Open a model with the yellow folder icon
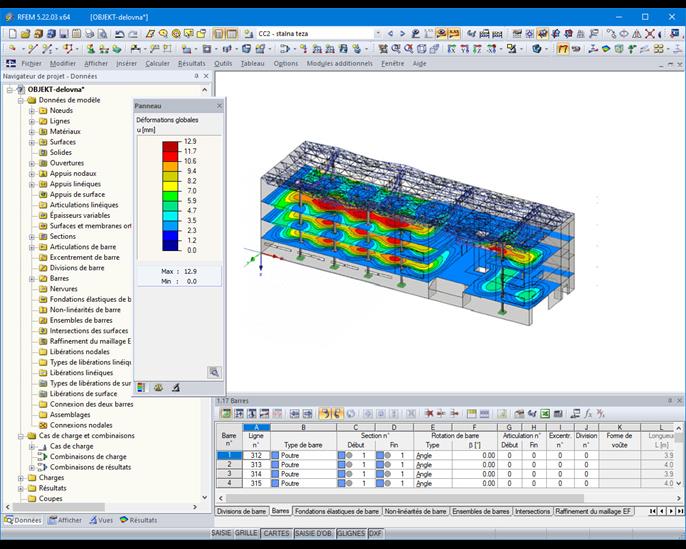Viewport: 686px width, 549px height. click(x=25, y=34)
